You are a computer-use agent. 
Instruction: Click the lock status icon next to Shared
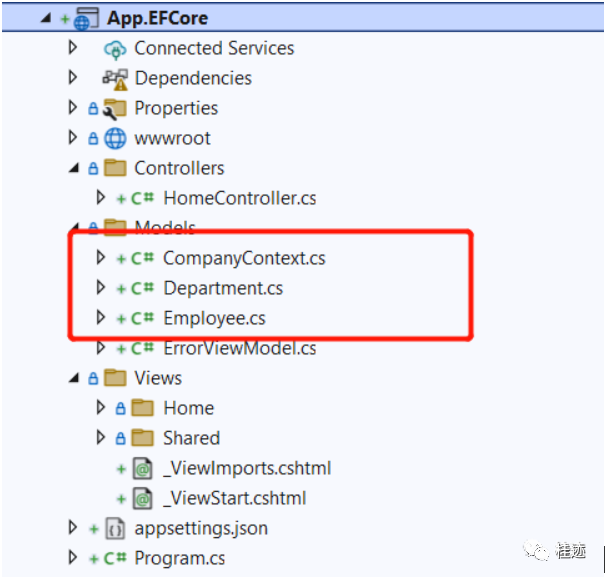[120, 438]
